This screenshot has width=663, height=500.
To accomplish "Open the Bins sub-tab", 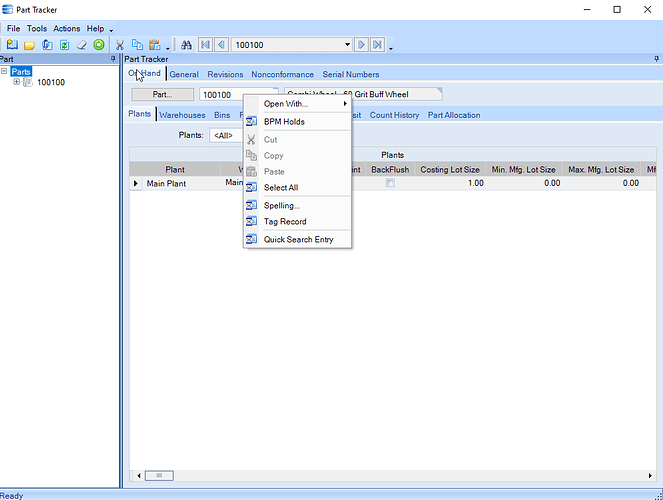I will 222,115.
